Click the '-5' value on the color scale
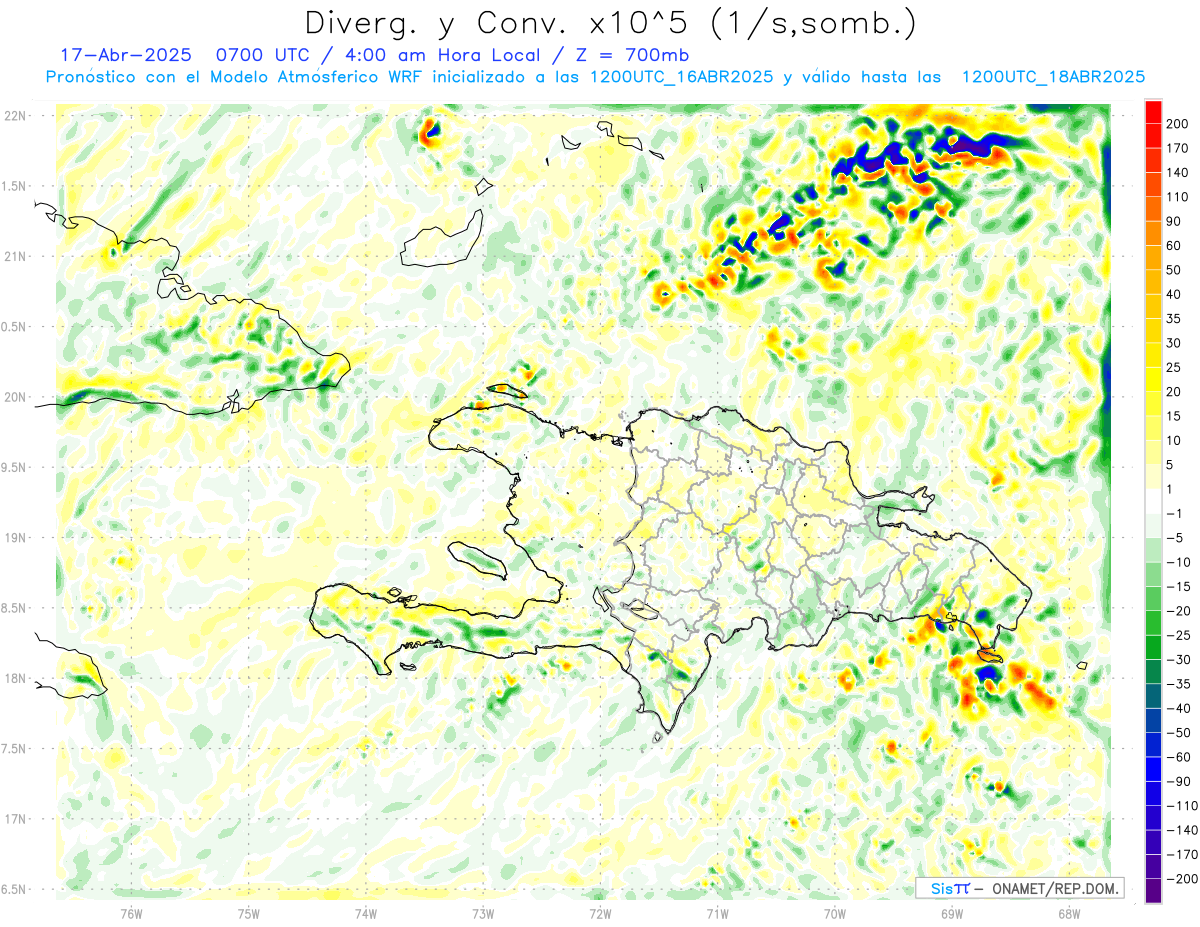1200x927 pixels. 1175,537
